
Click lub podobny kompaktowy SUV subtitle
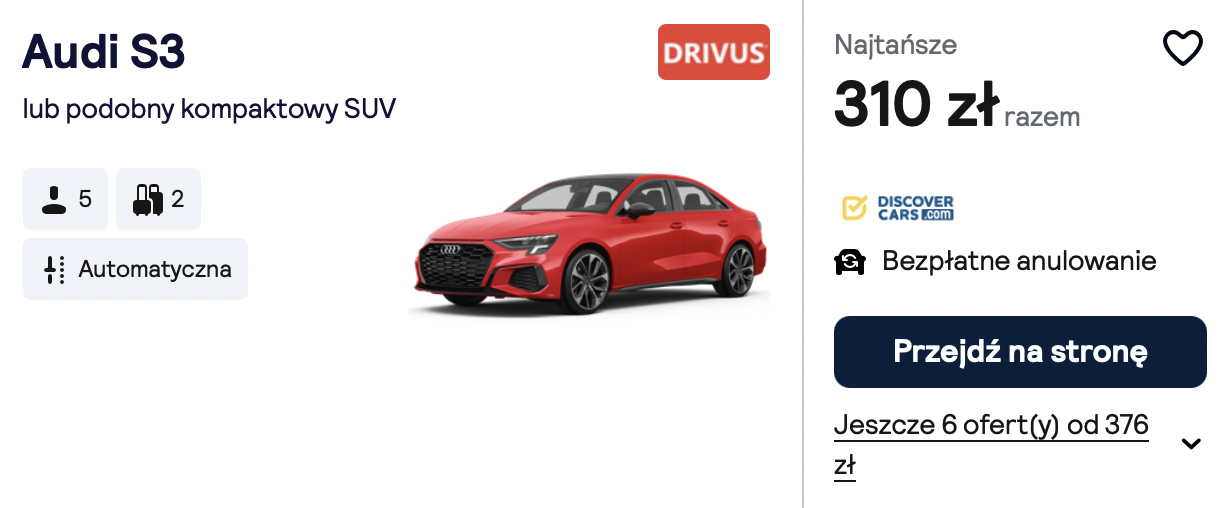pyautogui.click(x=210, y=109)
